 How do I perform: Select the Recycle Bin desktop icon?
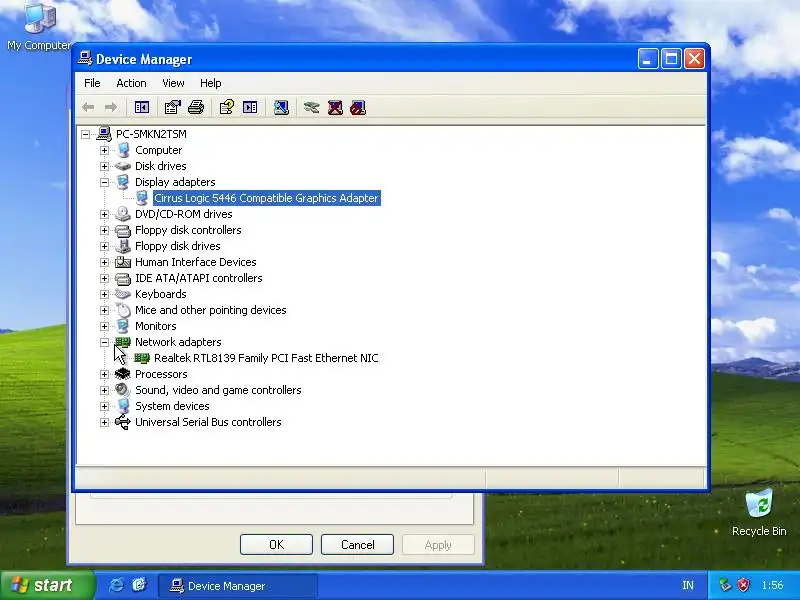(x=759, y=512)
